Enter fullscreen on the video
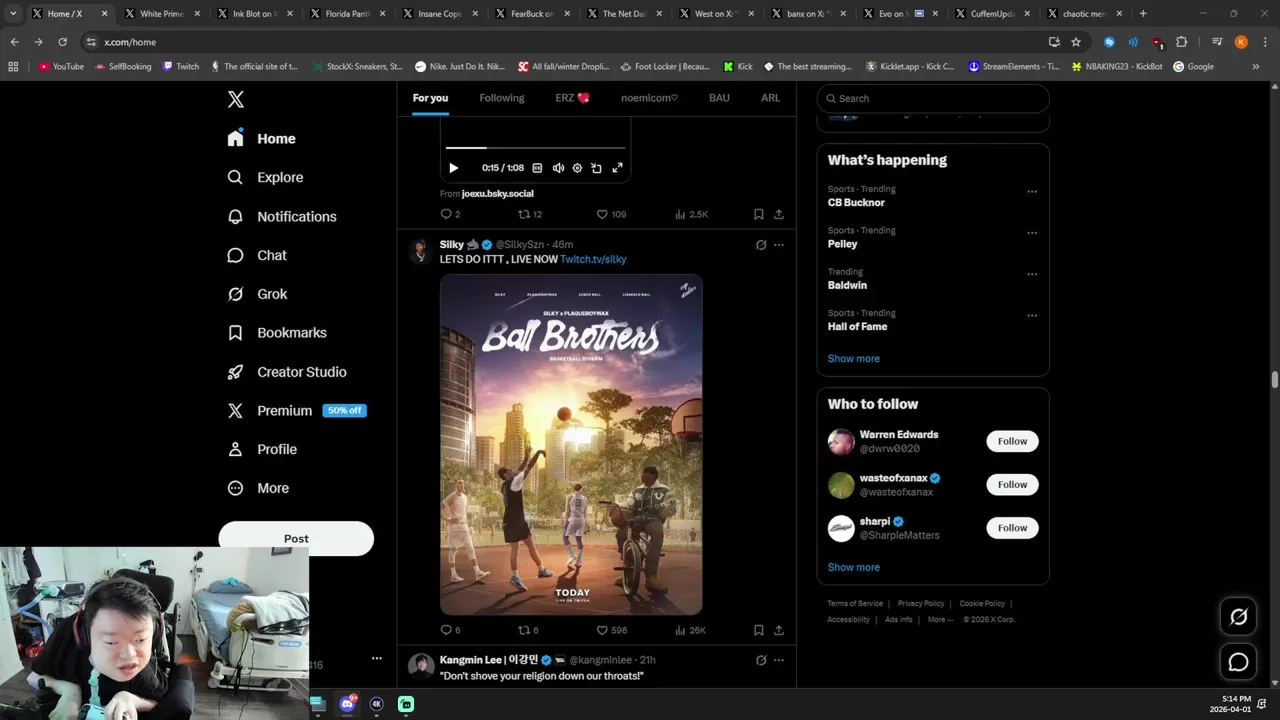The width and height of the screenshot is (1280, 720). (617, 168)
